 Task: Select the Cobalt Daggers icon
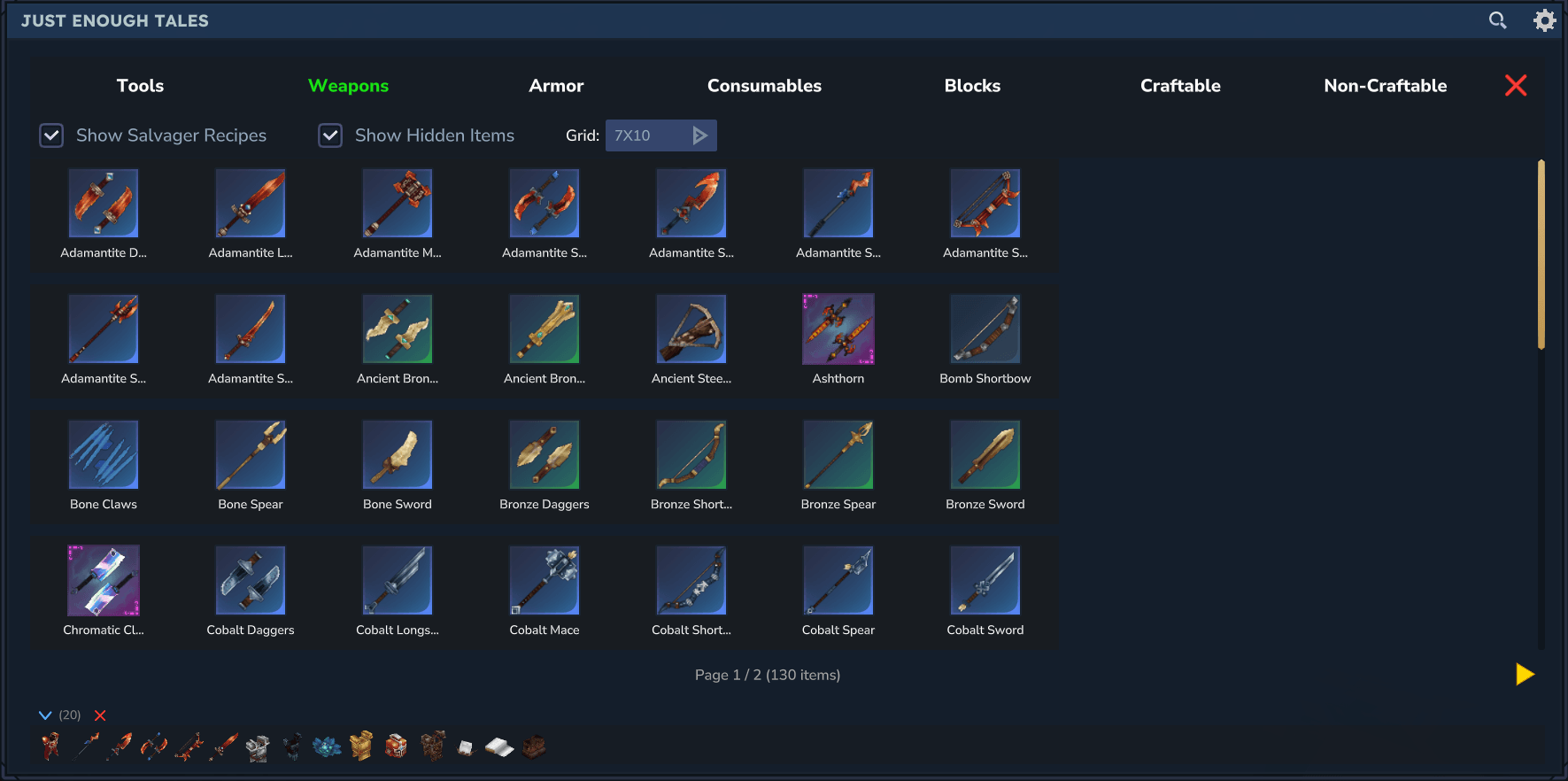(x=251, y=581)
